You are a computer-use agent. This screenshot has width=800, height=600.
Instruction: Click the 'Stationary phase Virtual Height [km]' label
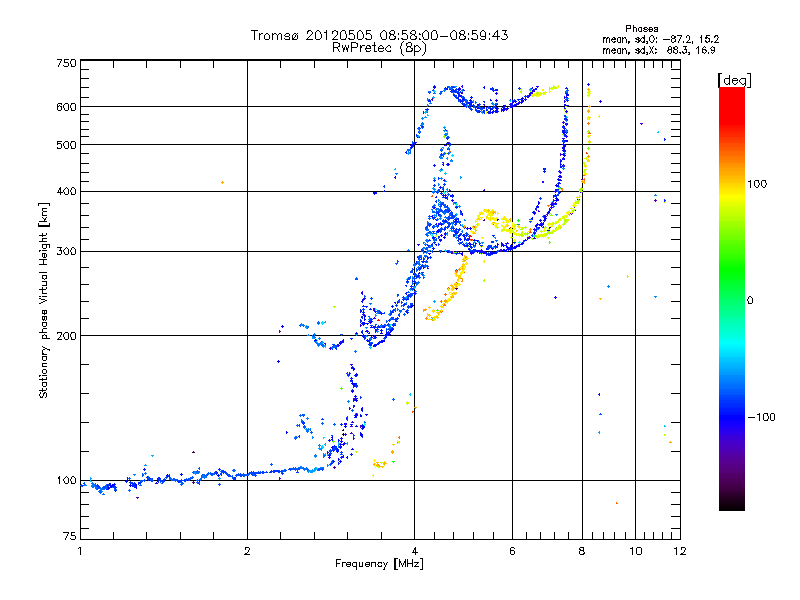coord(43,301)
